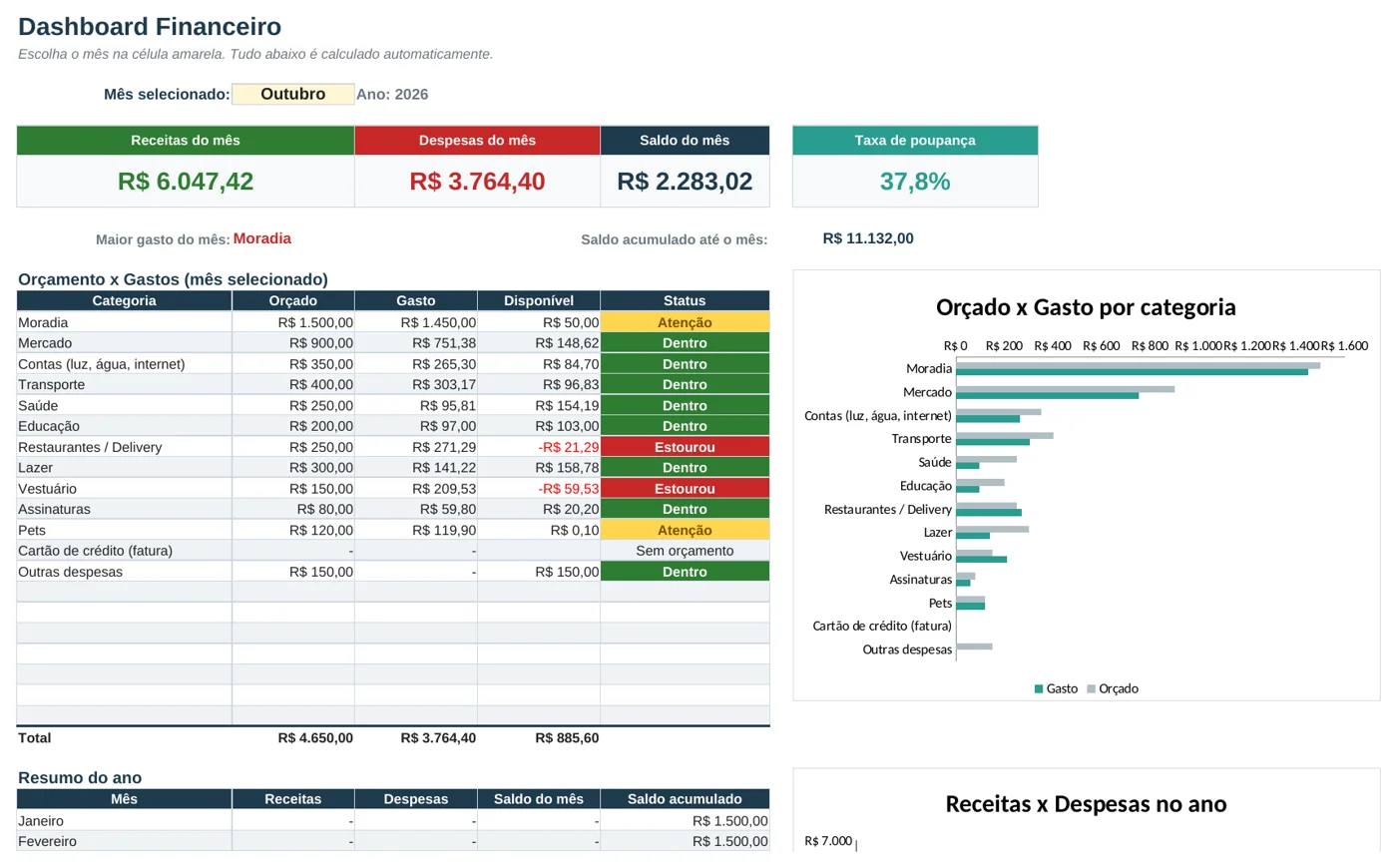Select the "Sem orçamento" status cell

[685, 551]
